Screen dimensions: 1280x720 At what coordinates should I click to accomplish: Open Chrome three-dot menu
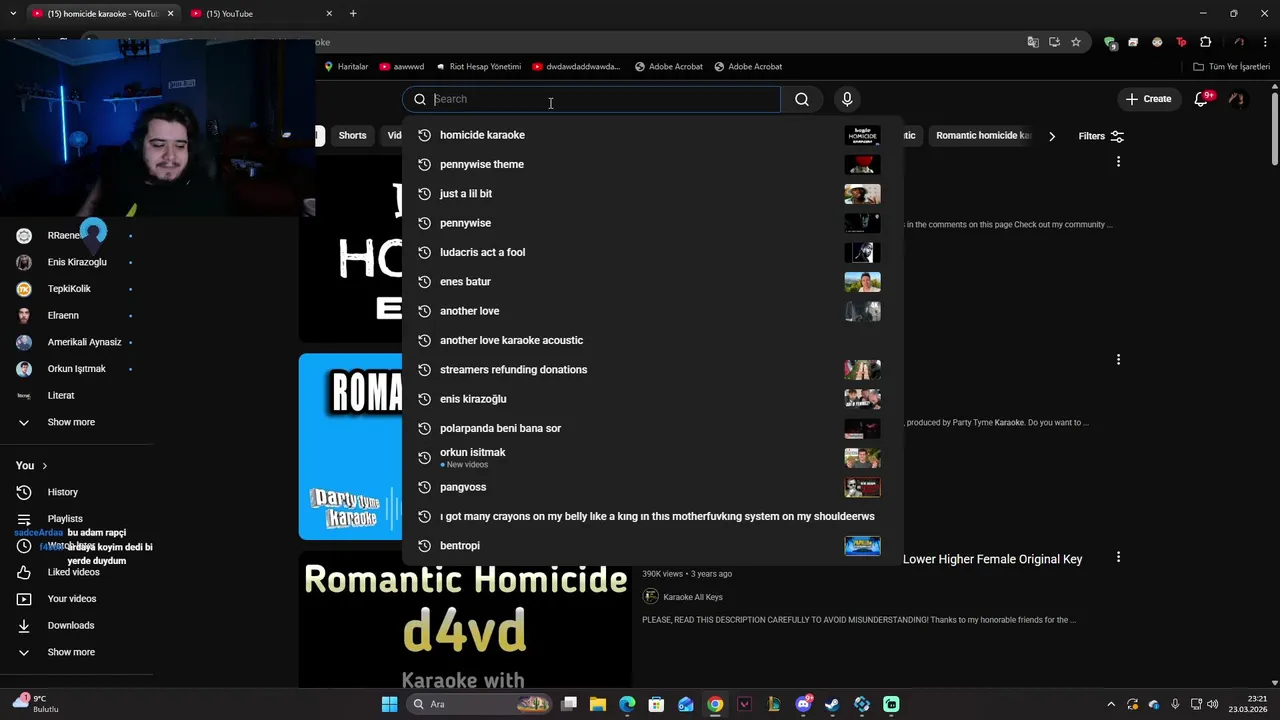[x=1266, y=42]
